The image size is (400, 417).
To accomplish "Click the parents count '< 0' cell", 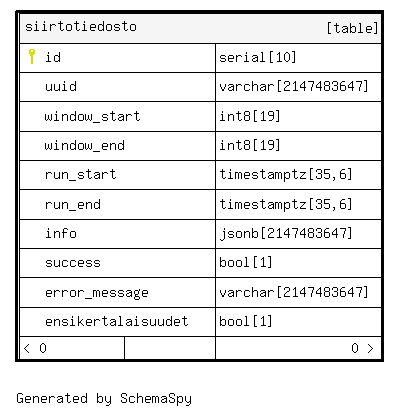I will pos(72,348).
